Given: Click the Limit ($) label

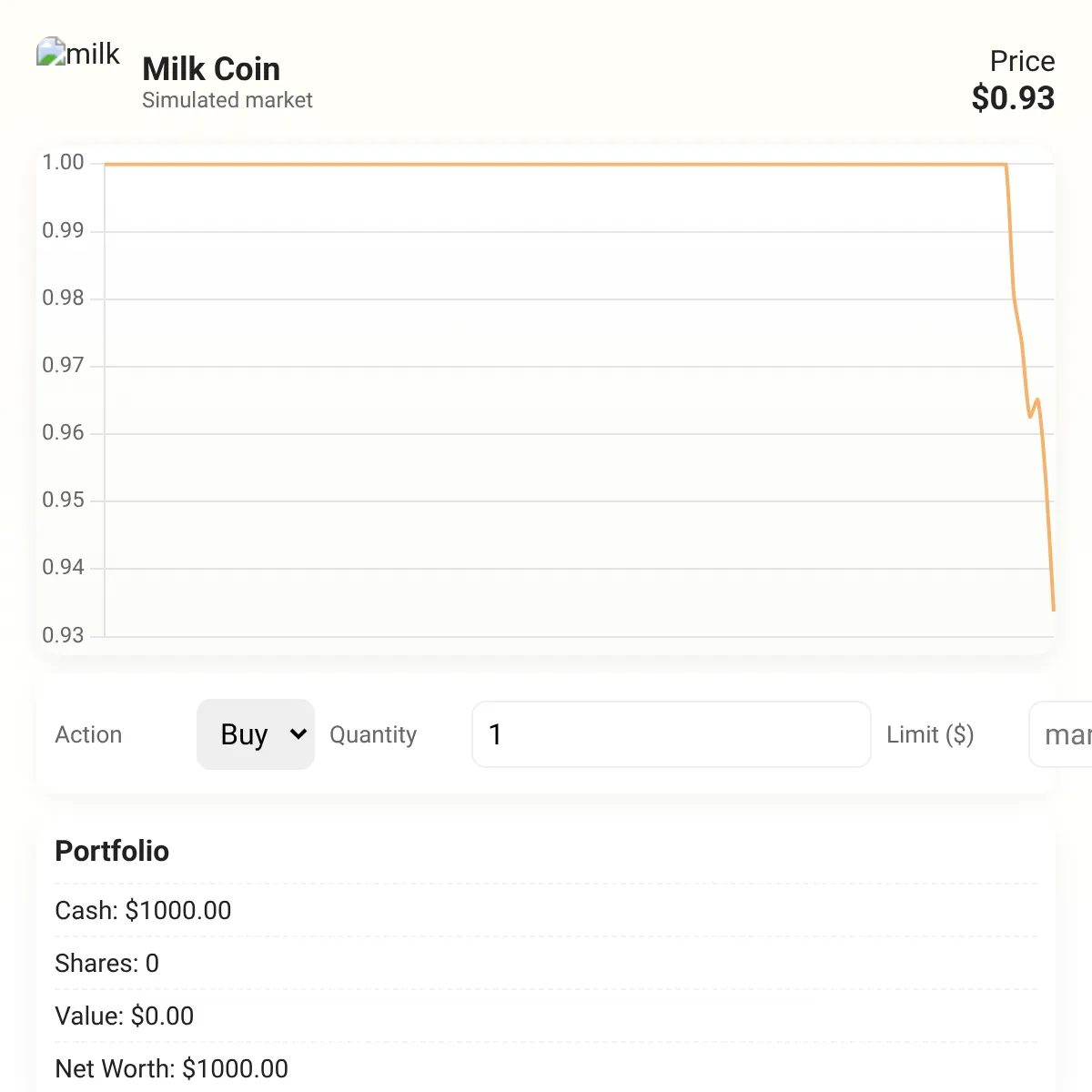Looking at the screenshot, I should [930, 734].
